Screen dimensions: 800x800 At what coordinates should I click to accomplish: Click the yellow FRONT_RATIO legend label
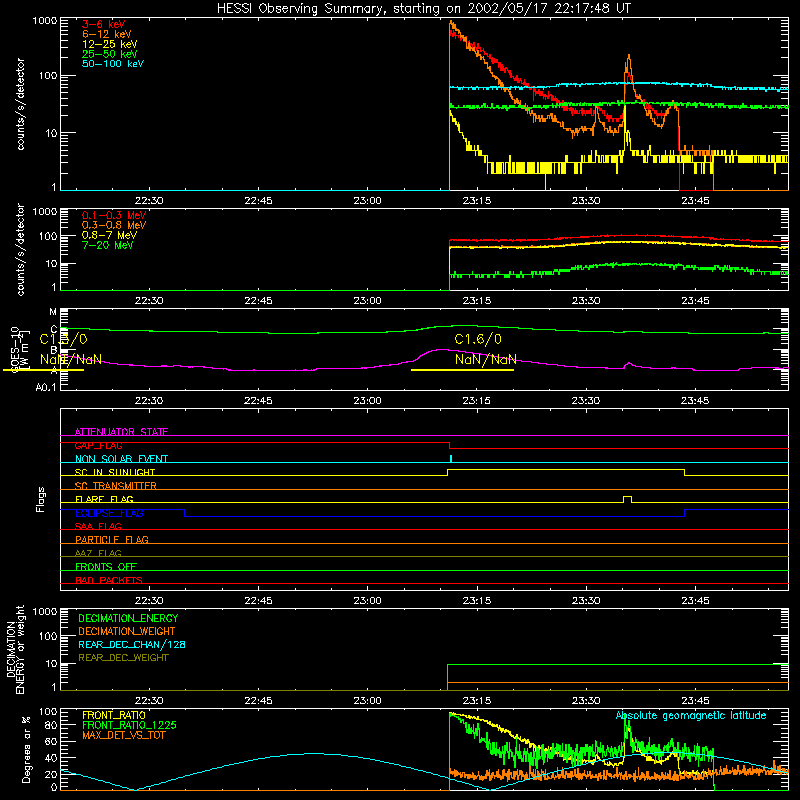pos(114,715)
